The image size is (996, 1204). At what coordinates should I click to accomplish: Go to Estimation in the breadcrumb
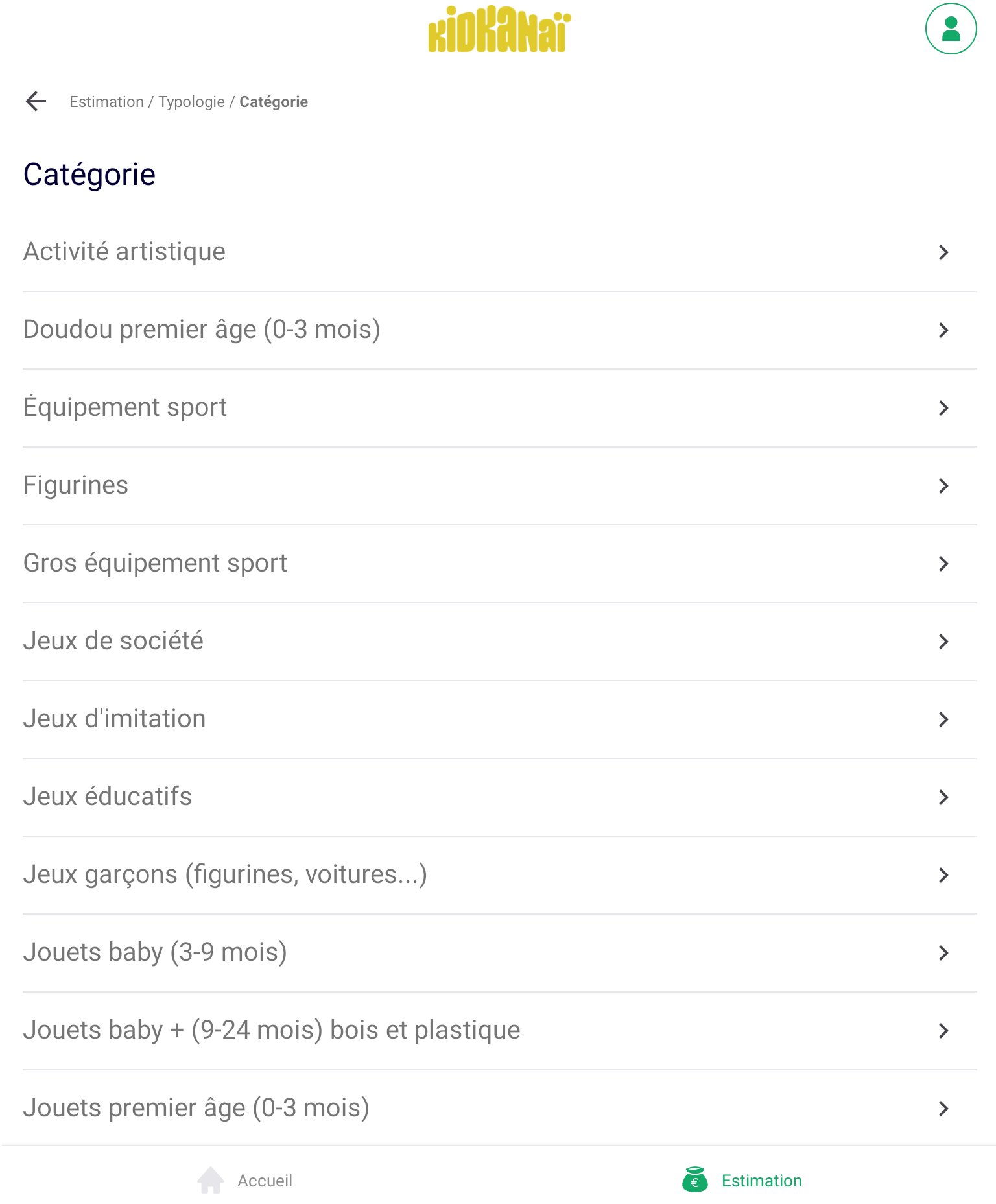point(106,102)
